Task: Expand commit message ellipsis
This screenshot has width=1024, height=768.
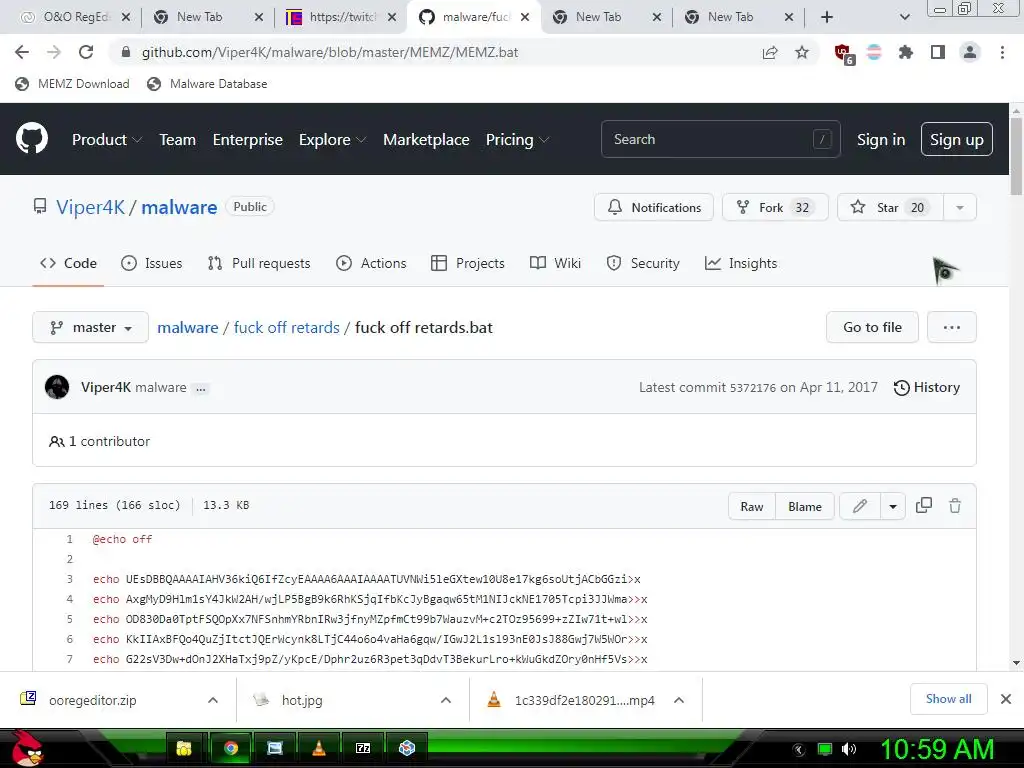Action: pyautogui.click(x=201, y=389)
